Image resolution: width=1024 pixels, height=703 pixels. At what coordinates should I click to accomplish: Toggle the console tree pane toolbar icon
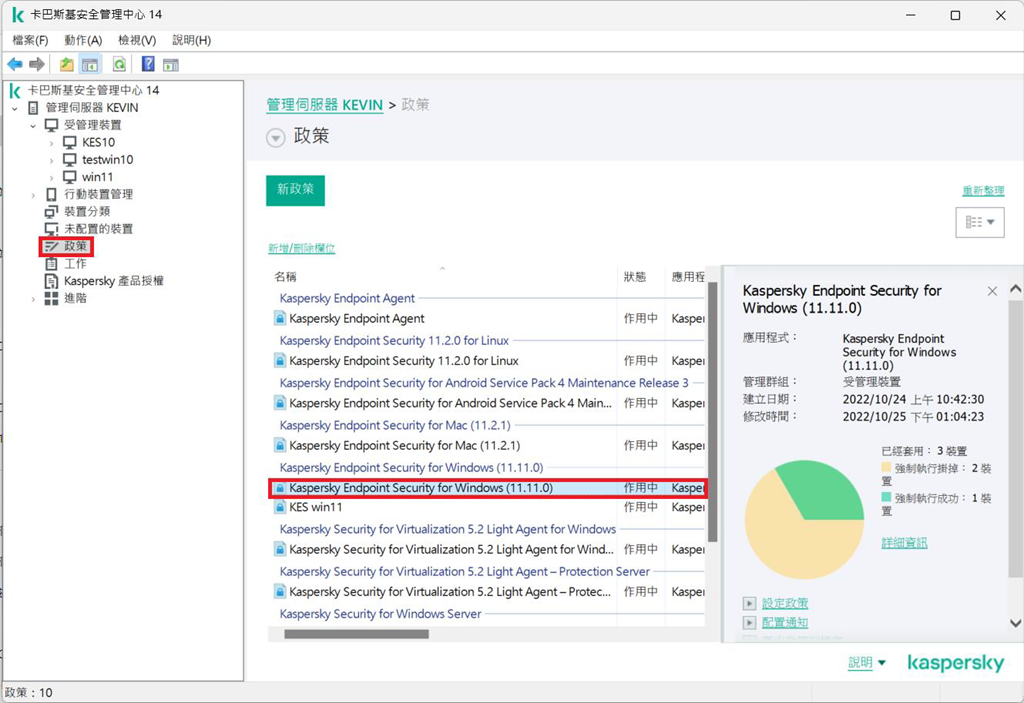pos(91,65)
